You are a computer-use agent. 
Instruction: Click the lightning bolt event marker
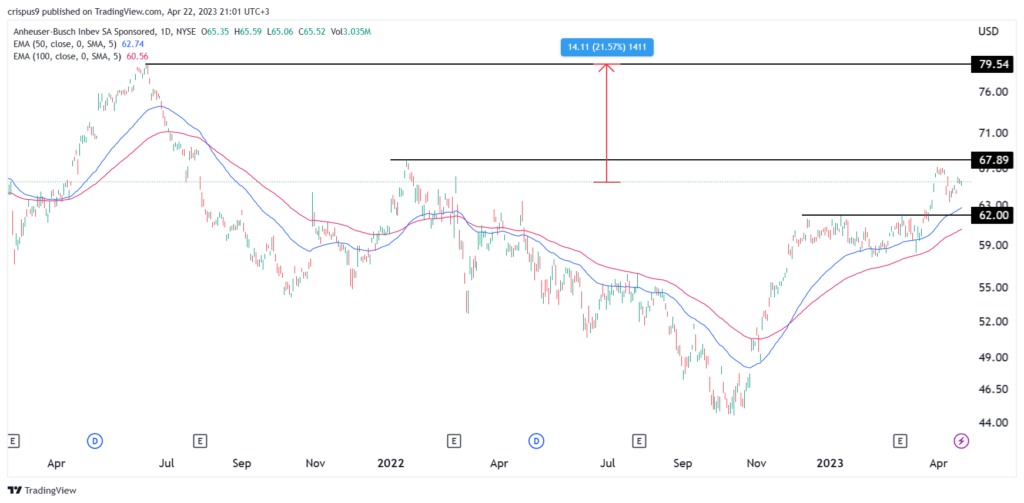click(x=961, y=442)
